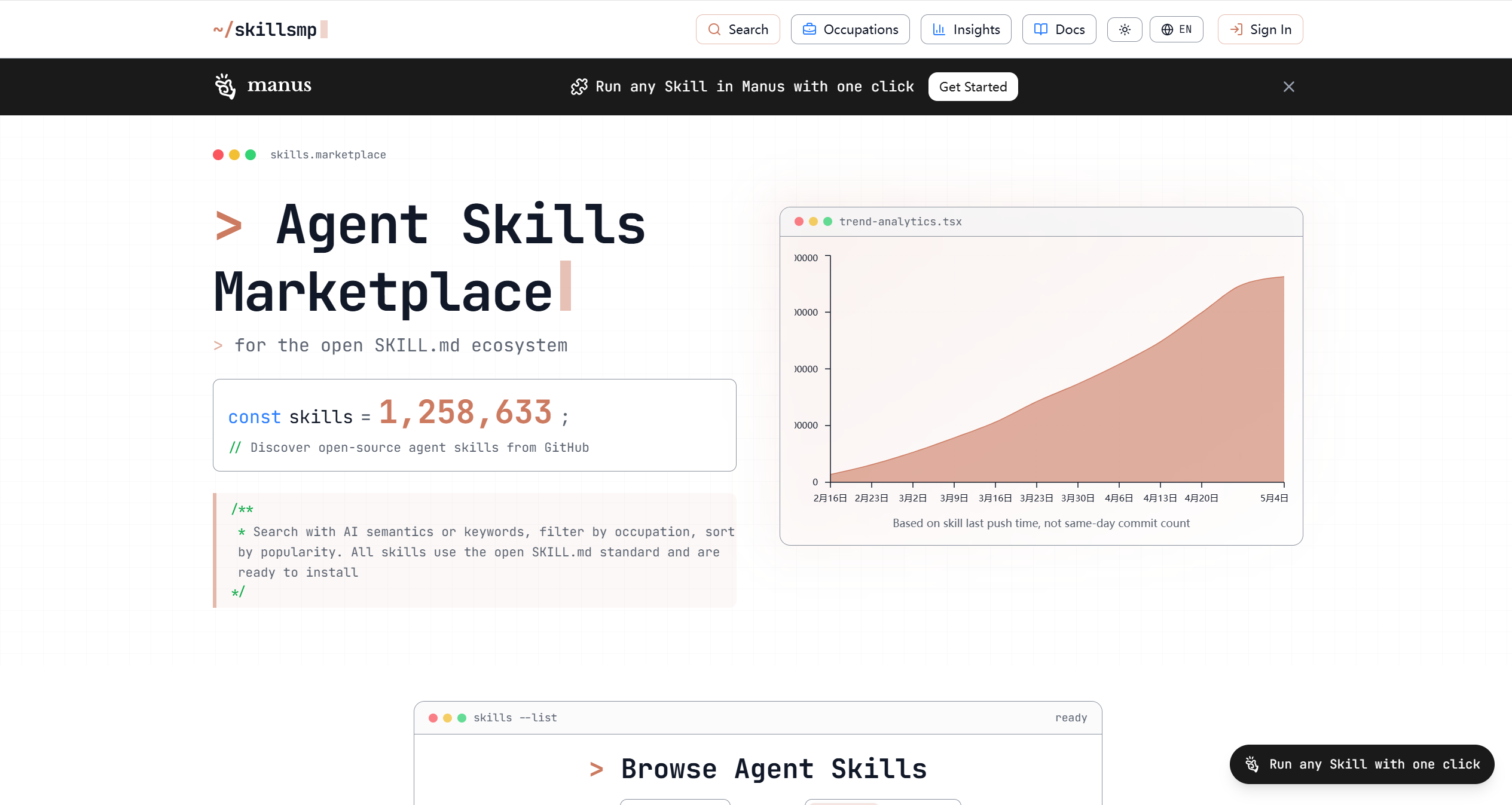This screenshot has height=805, width=1512.
Task: Click the 2月16日 chart axis label
Action: (830, 498)
